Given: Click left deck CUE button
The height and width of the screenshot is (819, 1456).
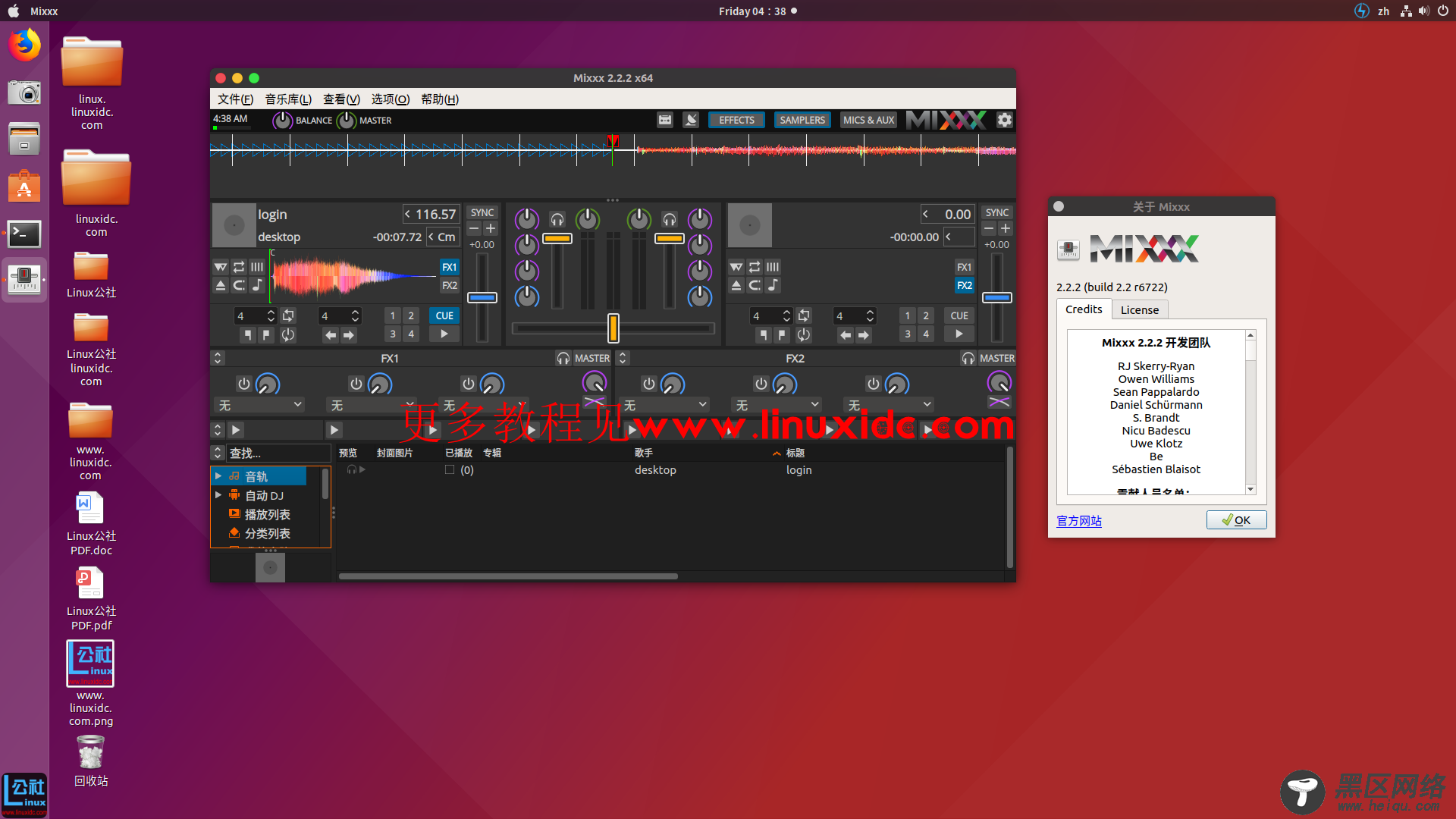Looking at the screenshot, I should (444, 315).
